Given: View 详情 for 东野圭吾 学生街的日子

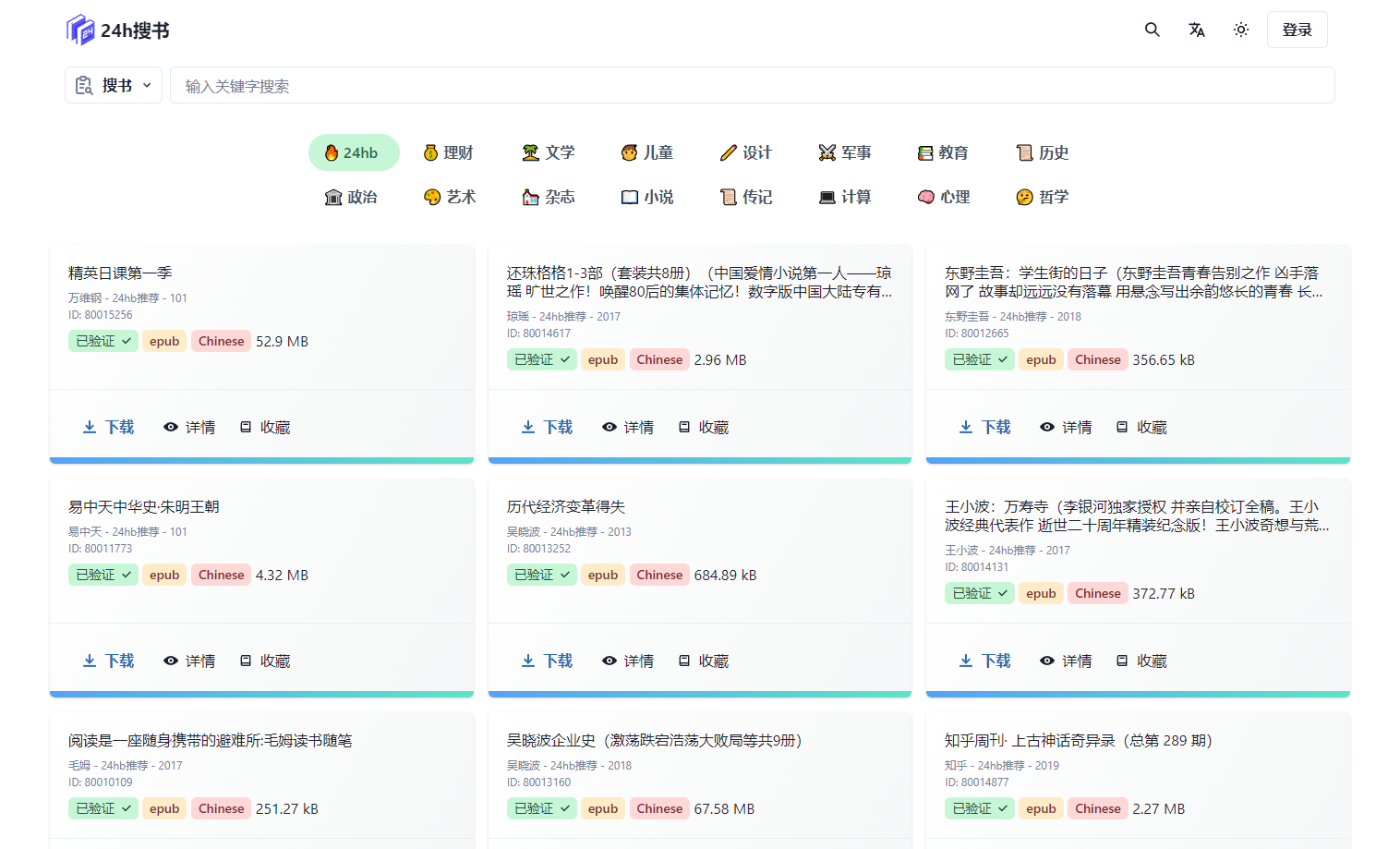Looking at the screenshot, I should (1066, 427).
